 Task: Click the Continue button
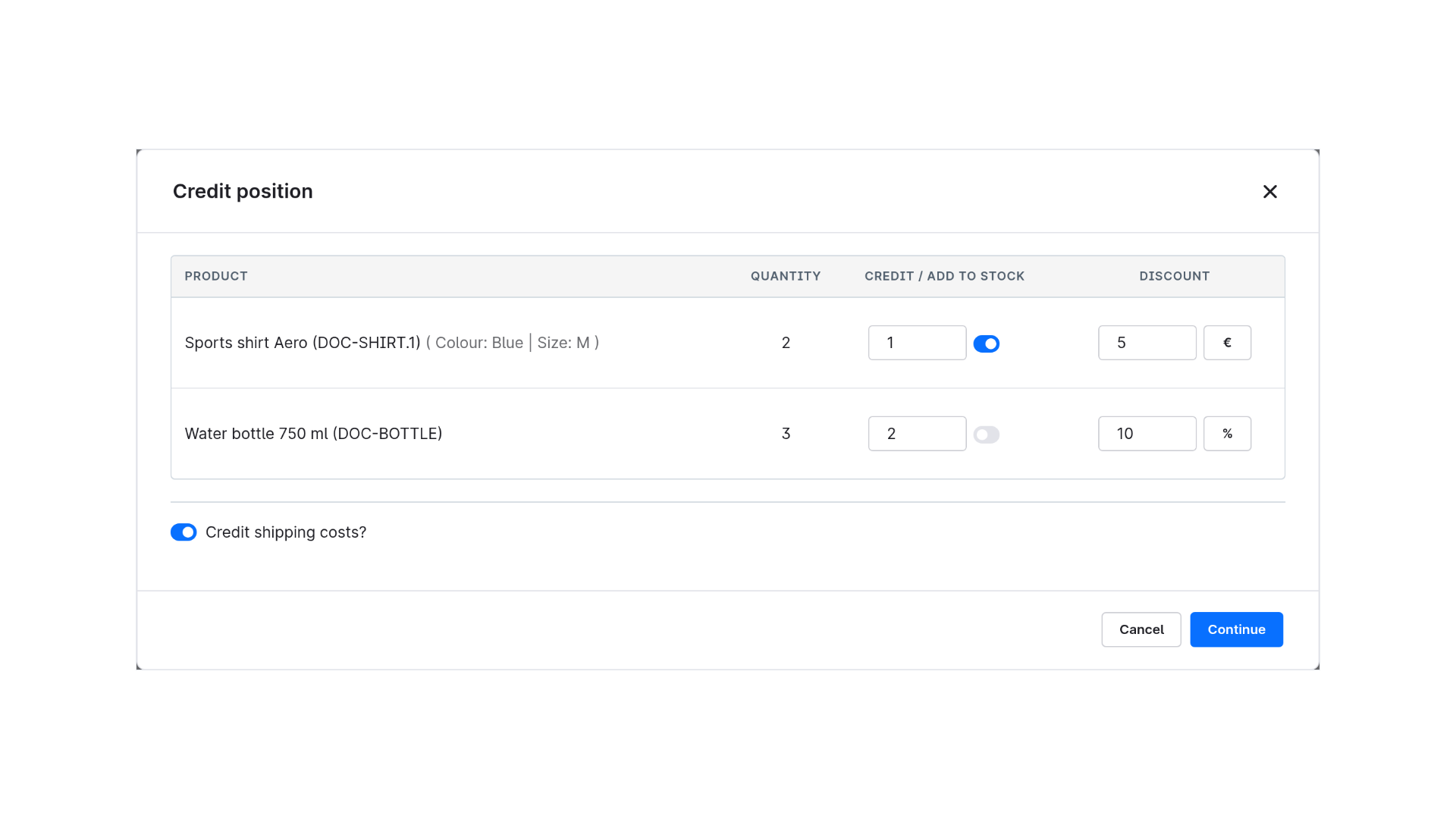(x=1236, y=629)
